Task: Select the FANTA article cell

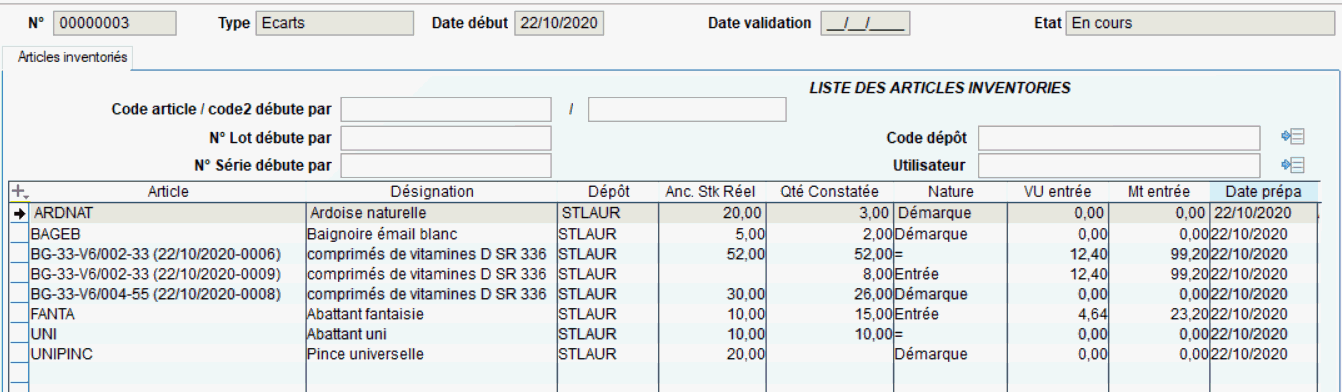Action: click(x=168, y=314)
